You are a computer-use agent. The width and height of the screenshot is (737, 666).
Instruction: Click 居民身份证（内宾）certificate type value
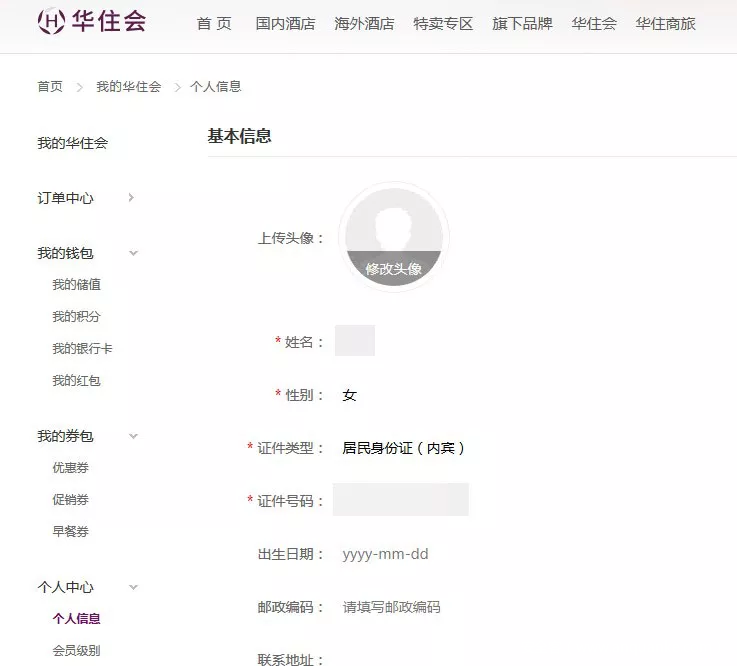click(x=403, y=448)
